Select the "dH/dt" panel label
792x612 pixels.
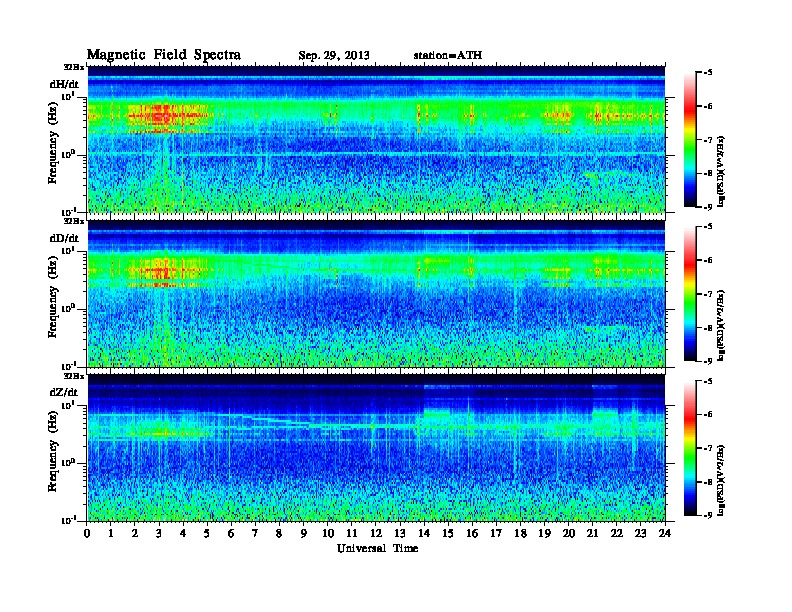(64, 84)
